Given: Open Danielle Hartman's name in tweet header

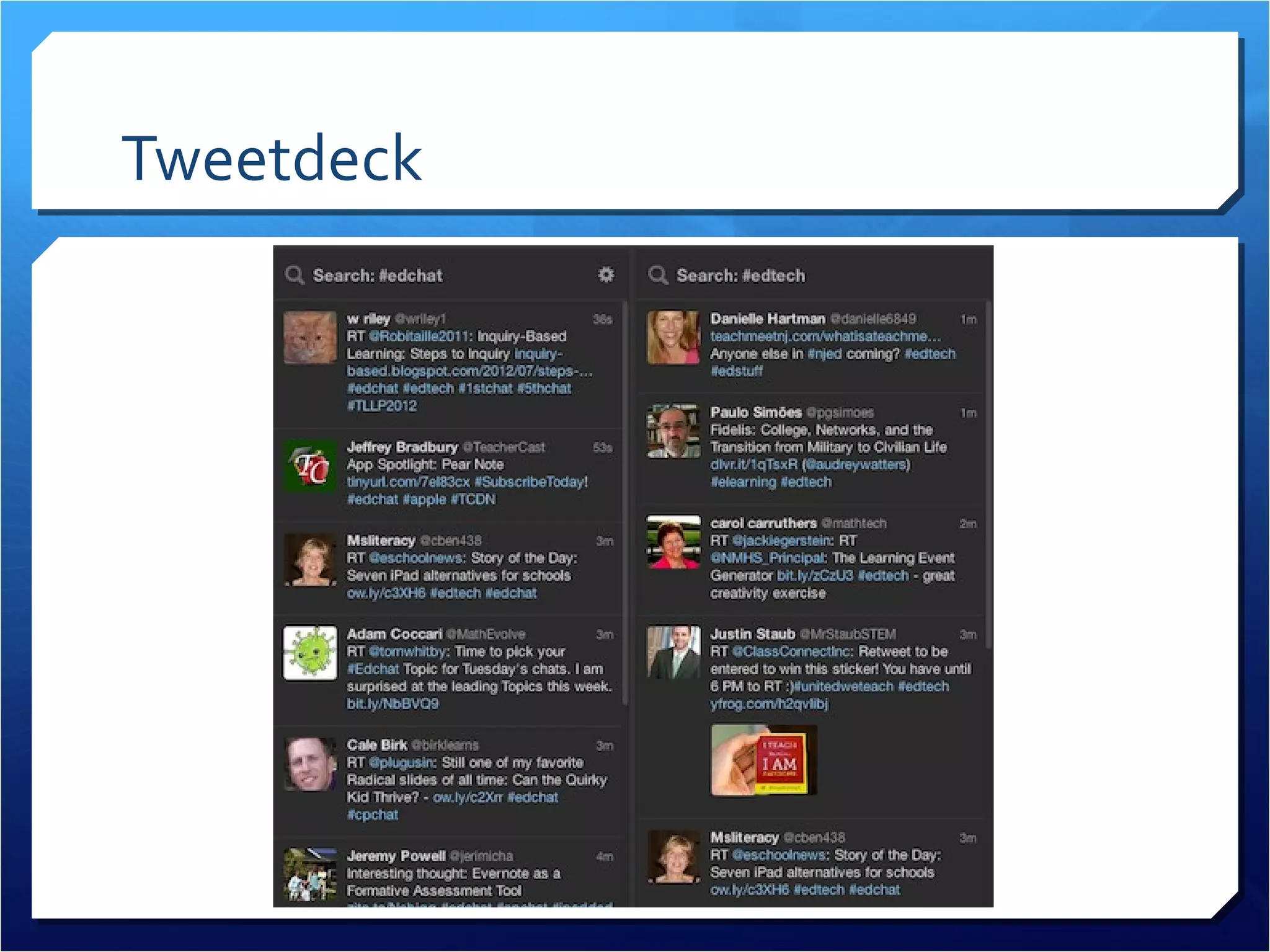Looking at the screenshot, I should click(768, 319).
